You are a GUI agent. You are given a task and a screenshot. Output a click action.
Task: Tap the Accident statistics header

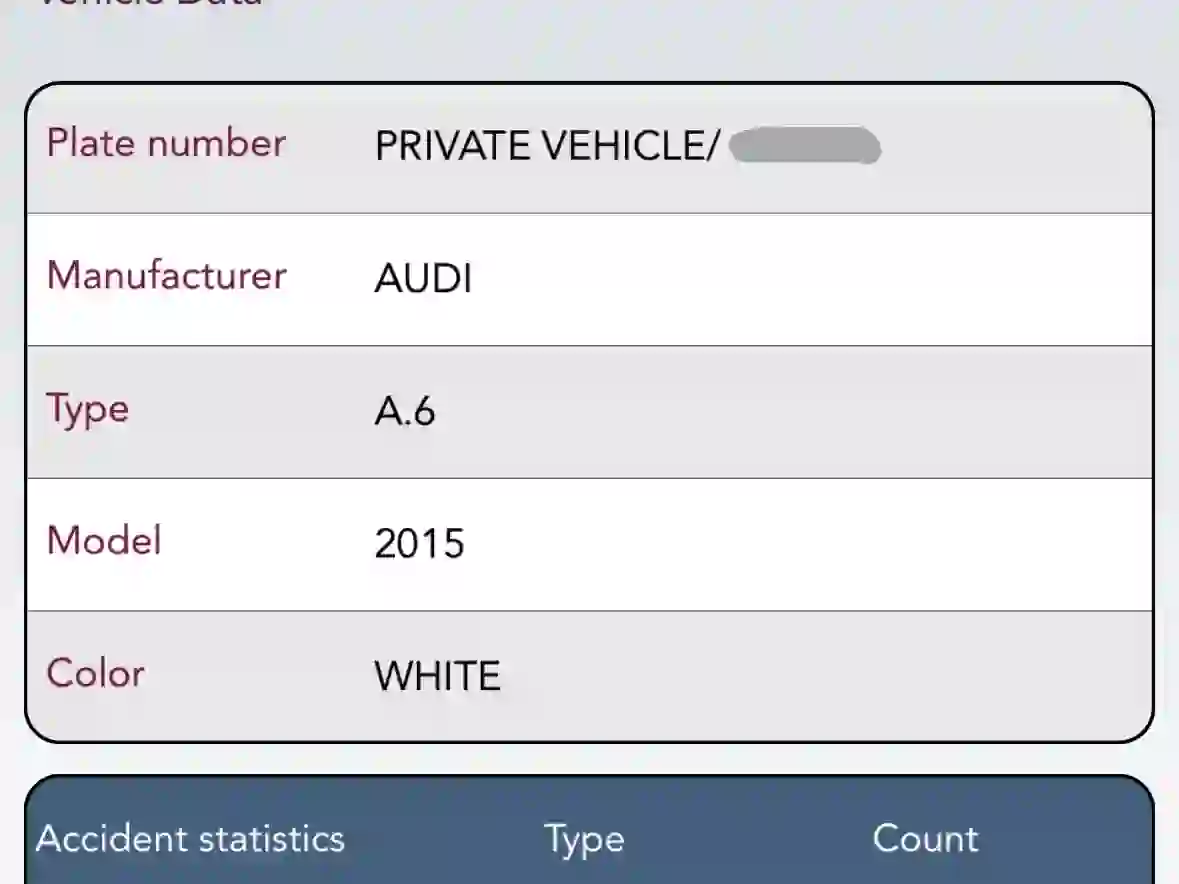[190, 839]
